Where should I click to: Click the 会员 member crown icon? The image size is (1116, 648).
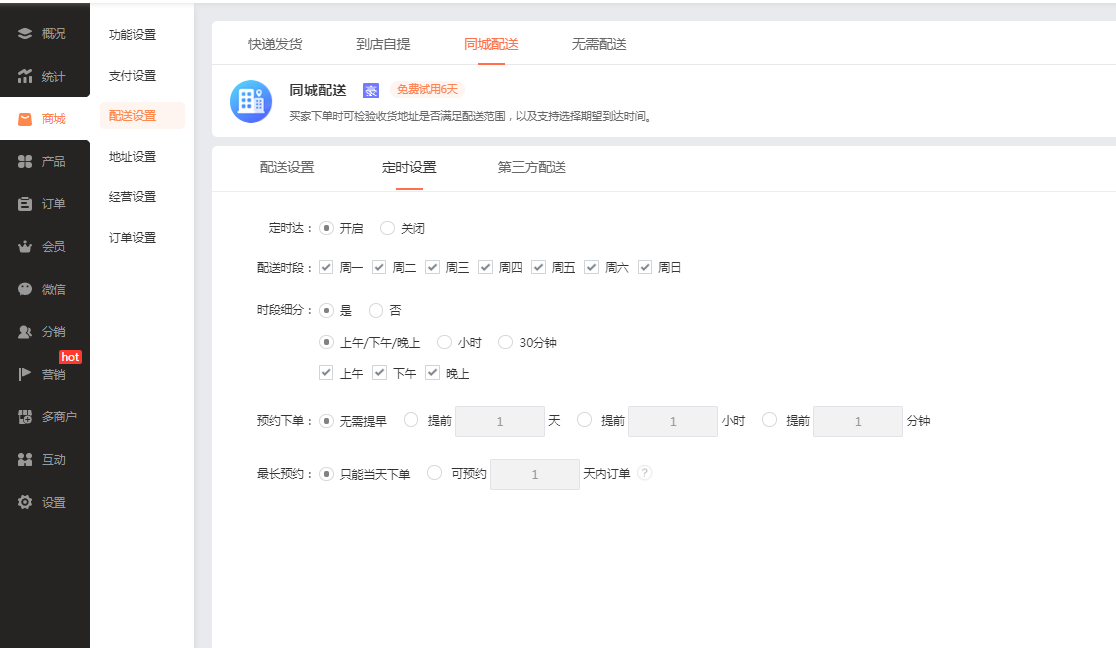pyautogui.click(x=25, y=247)
